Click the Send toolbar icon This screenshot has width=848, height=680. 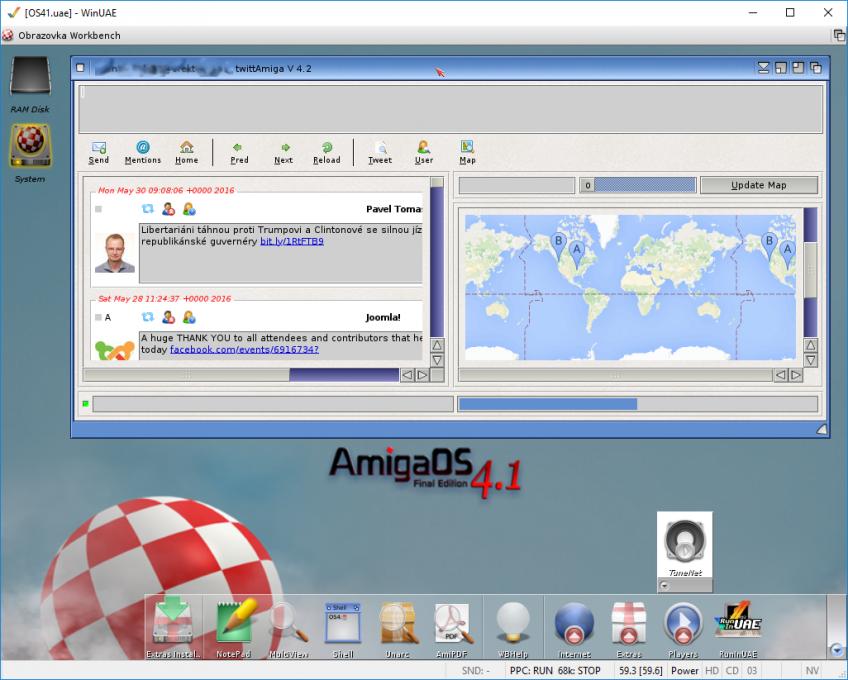[99, 151]
